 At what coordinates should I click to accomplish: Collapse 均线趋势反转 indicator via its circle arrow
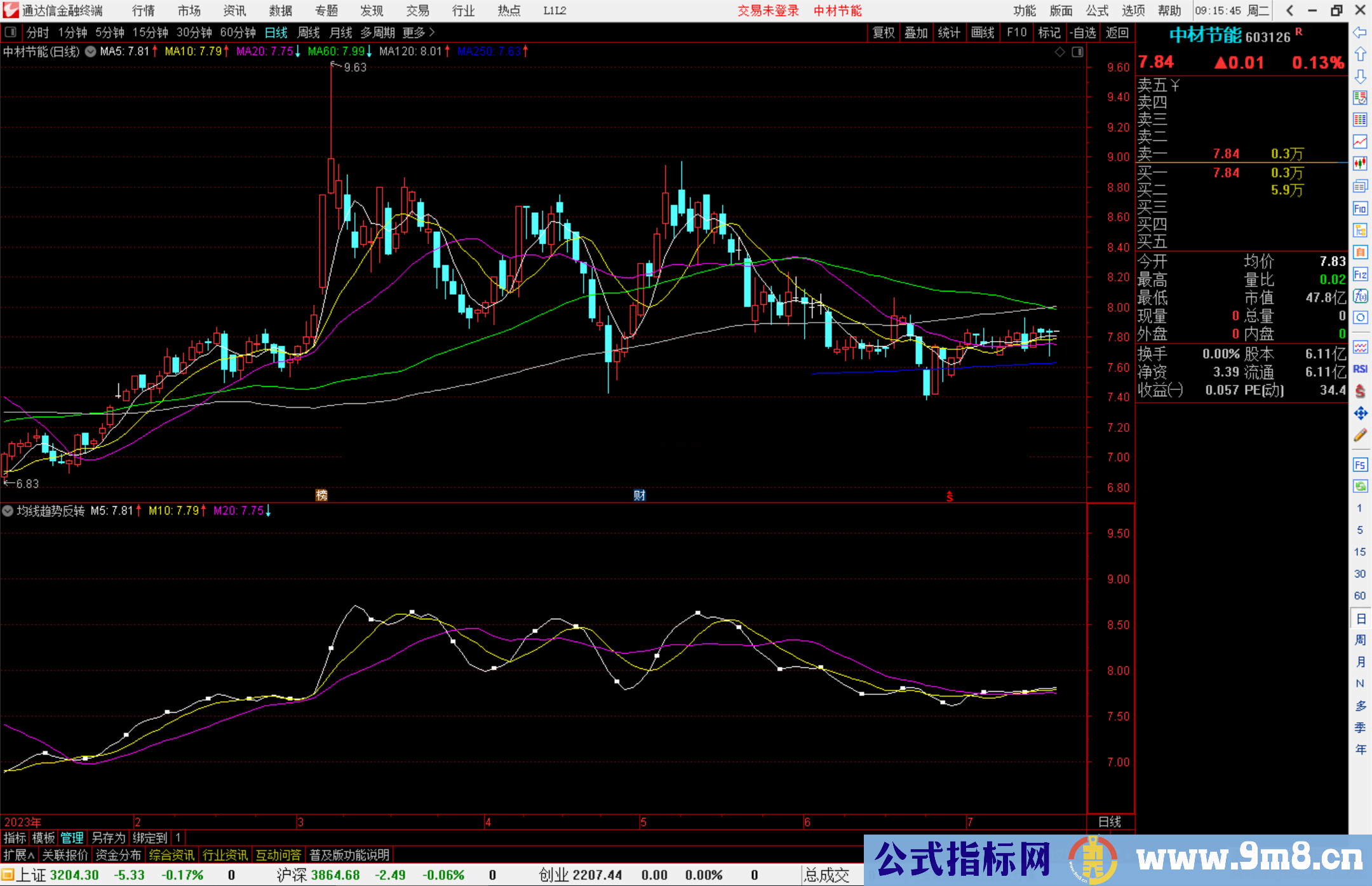8,511
